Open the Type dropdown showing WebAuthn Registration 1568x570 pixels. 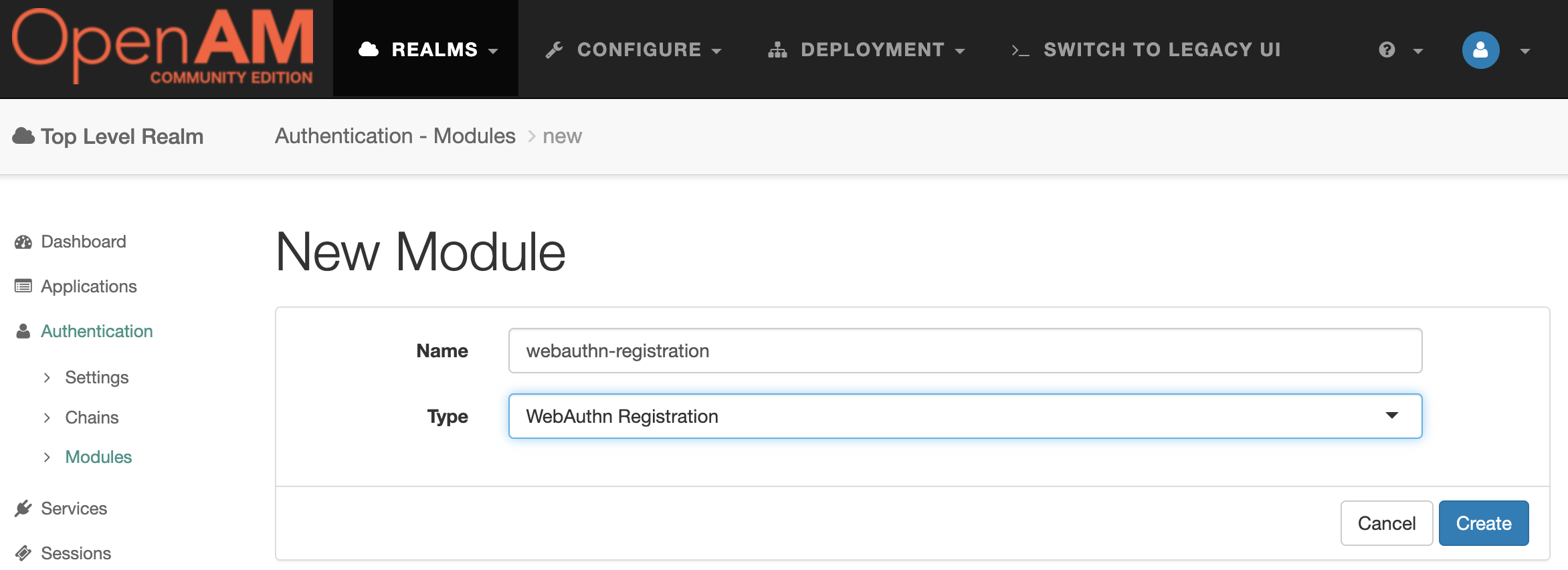(x=965, y=416)
